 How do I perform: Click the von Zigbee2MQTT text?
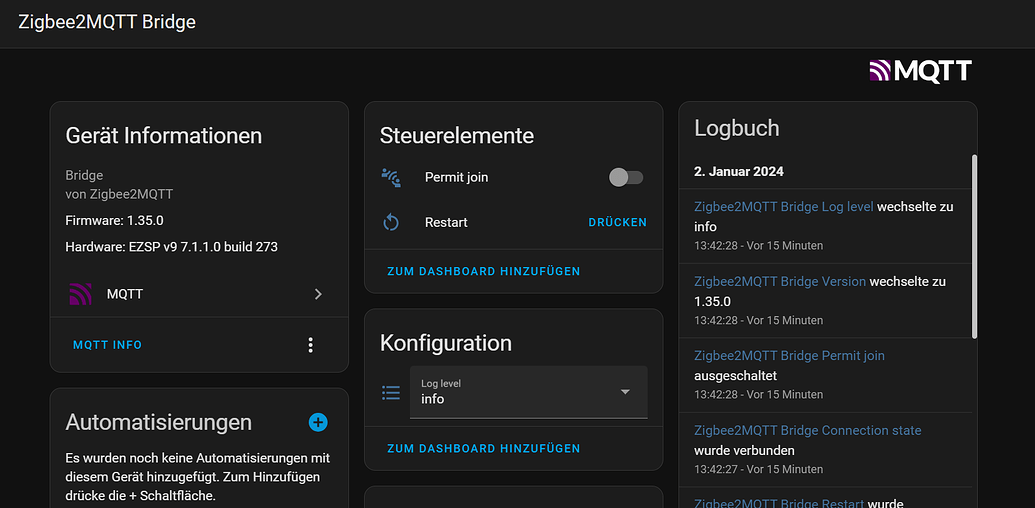tap(119, 194)
